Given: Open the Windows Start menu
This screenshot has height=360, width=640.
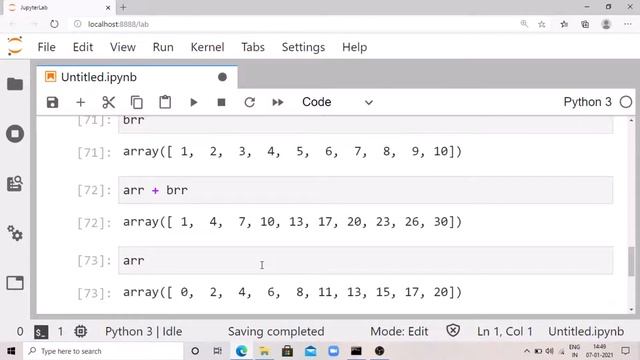Looking at the screenshot, I should point(11,351).
